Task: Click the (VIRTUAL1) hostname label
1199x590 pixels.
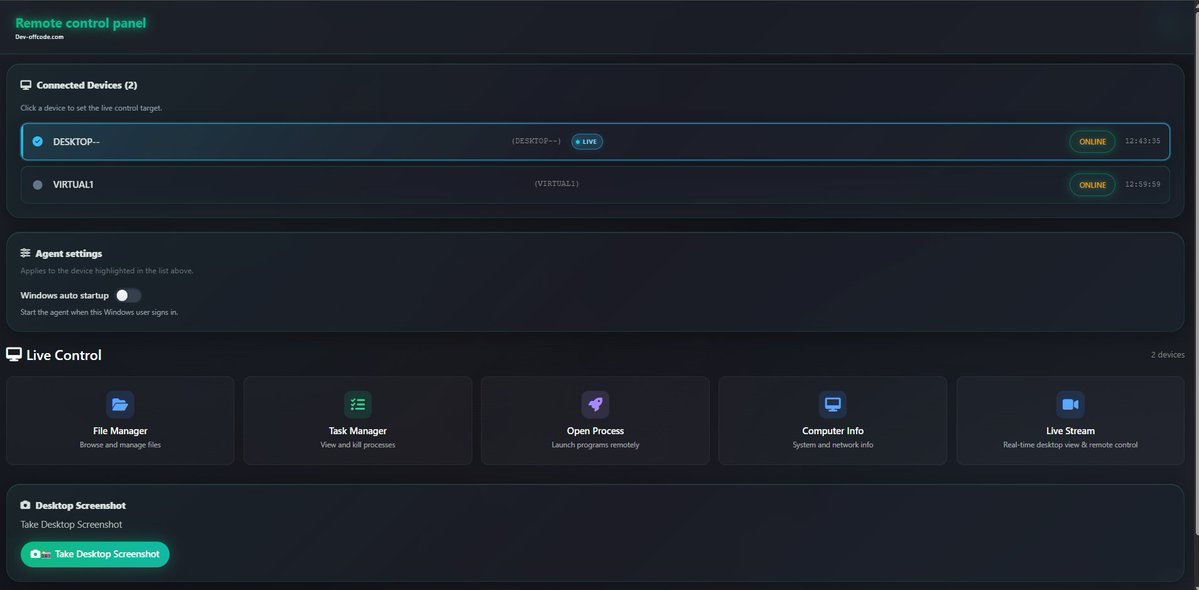Action: coord(557,184)
